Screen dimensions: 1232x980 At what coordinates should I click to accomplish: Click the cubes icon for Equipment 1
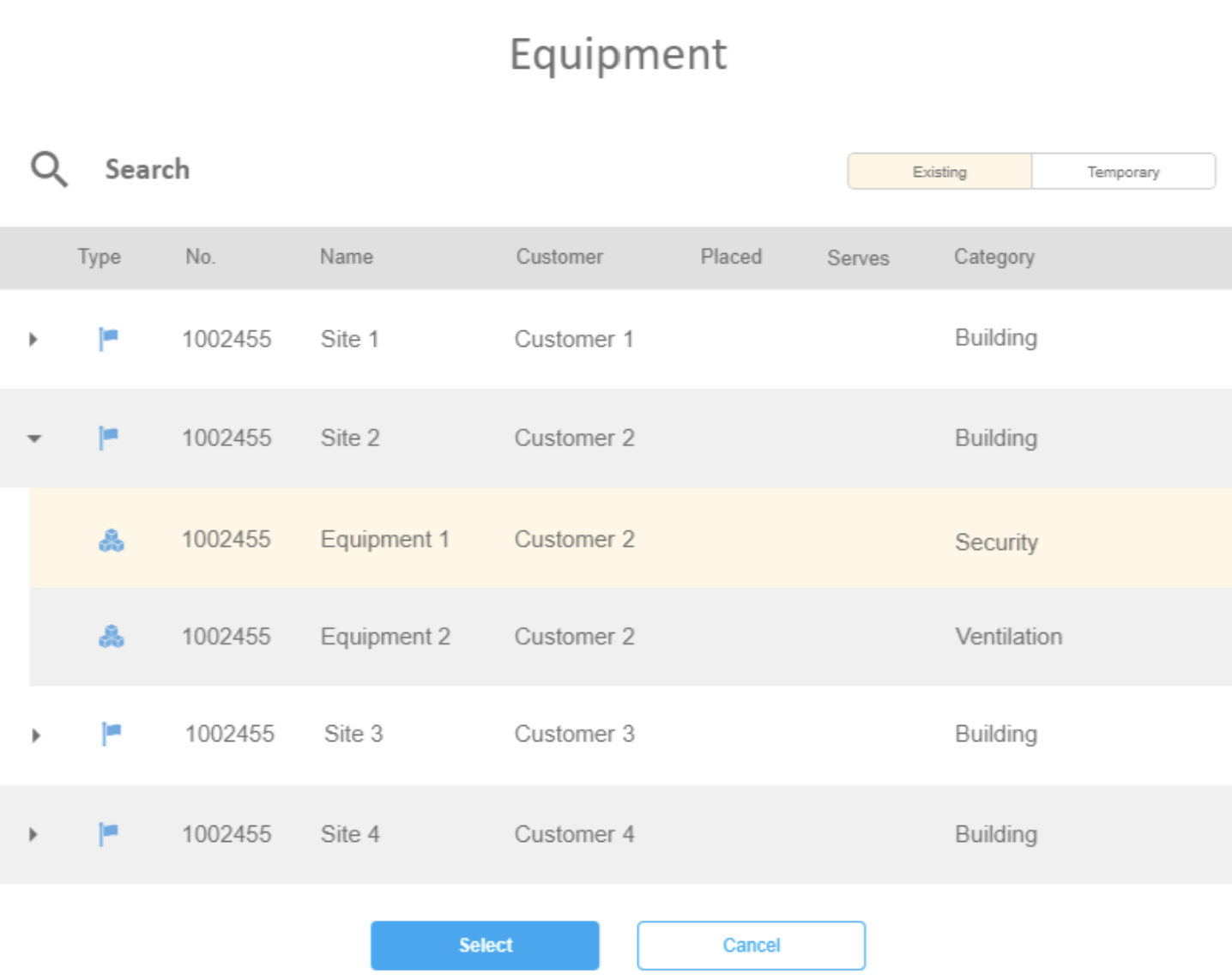[x=112, y=540]
